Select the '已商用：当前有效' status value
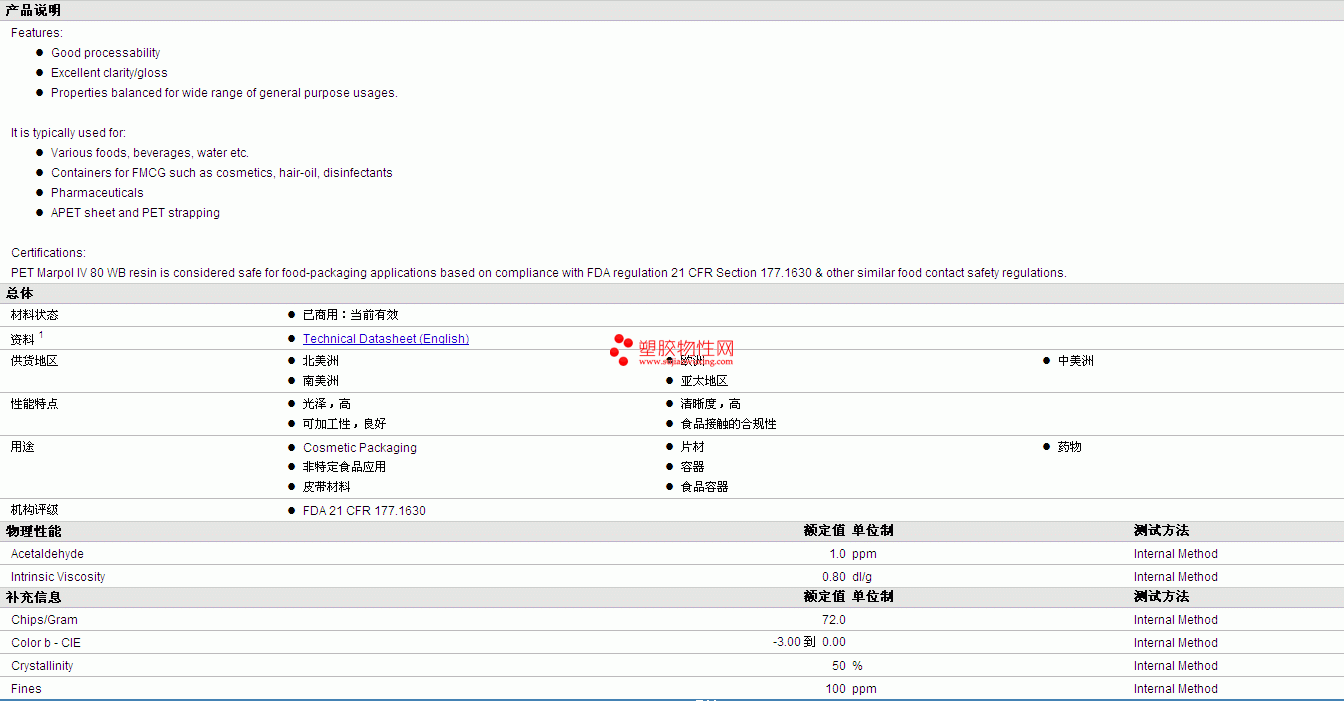 (350, 315)
